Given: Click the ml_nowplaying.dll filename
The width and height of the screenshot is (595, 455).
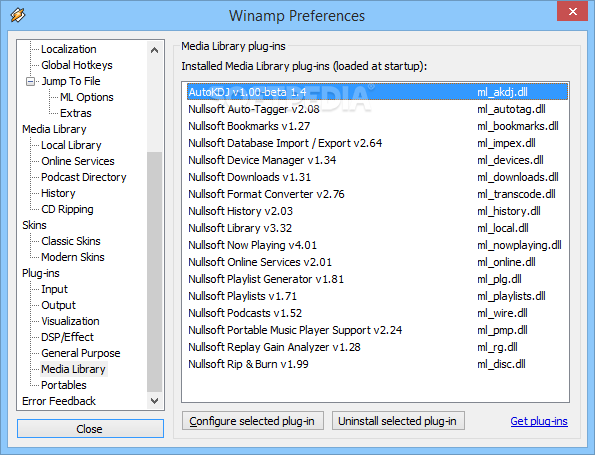Looking at the screenshot, I should [519, 245].
